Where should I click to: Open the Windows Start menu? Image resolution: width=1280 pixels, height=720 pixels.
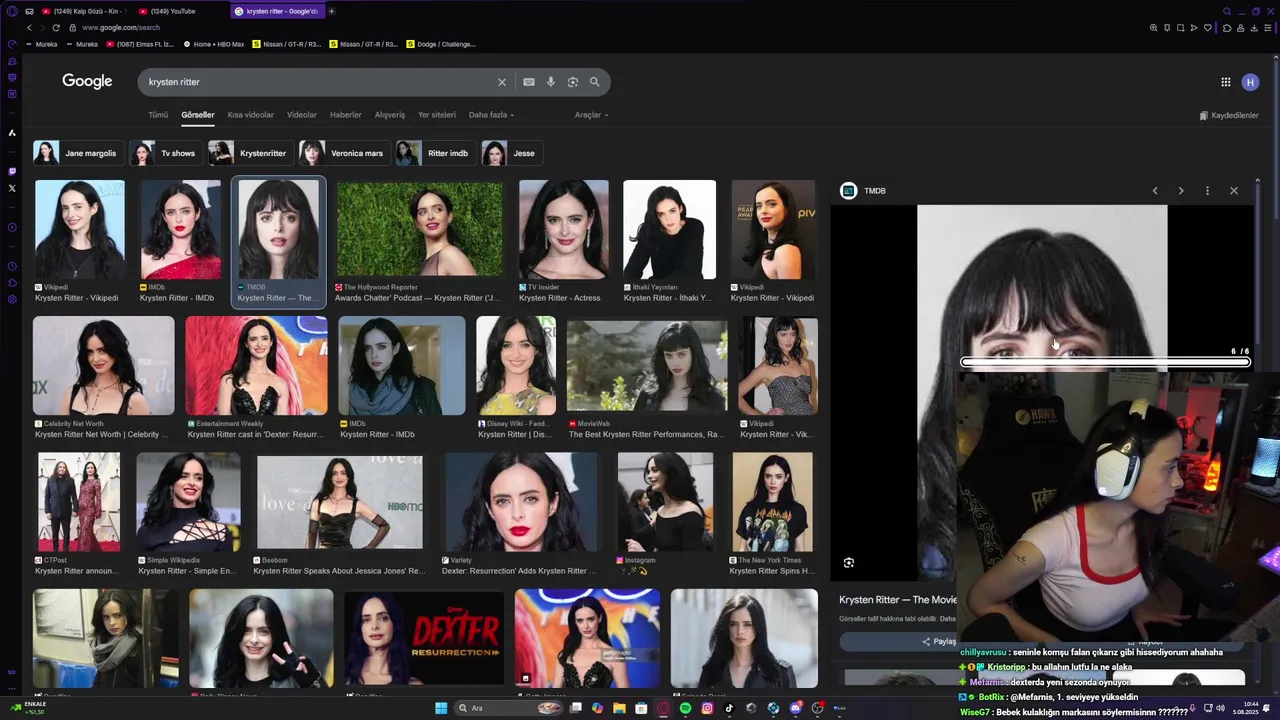click(x=441, y=708)
